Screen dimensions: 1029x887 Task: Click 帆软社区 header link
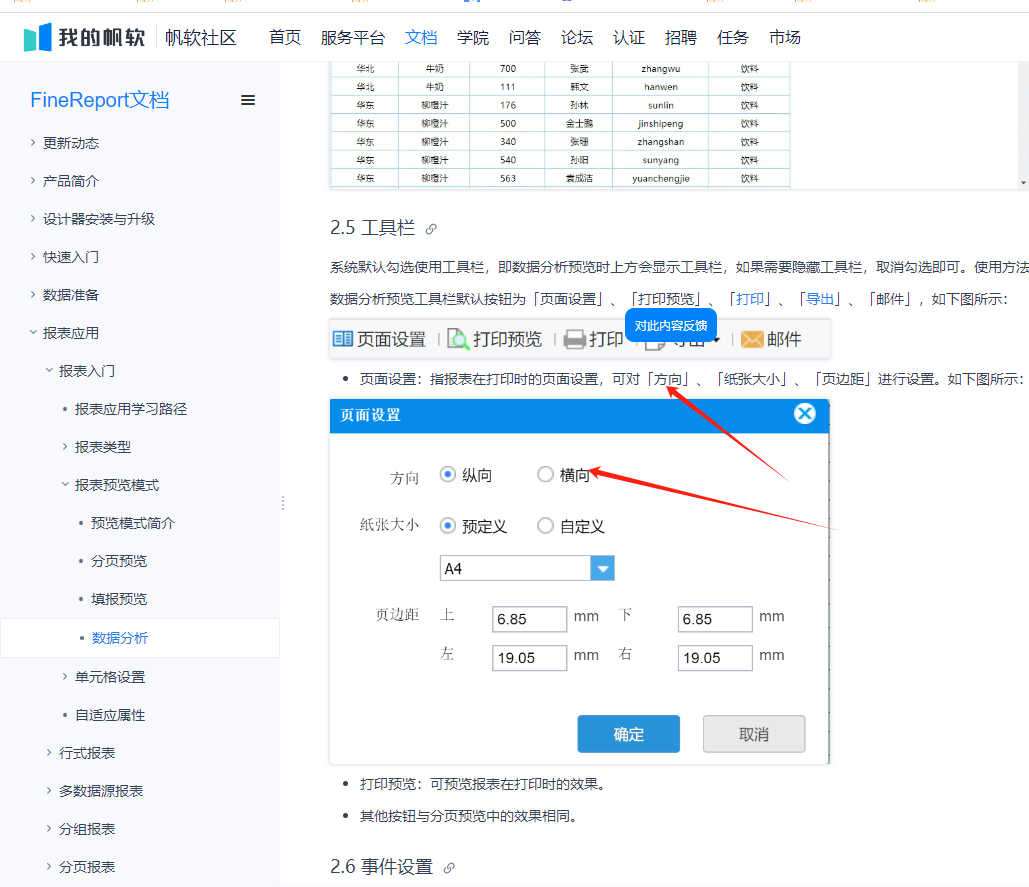pyautogui.click(x=201, y=37)
